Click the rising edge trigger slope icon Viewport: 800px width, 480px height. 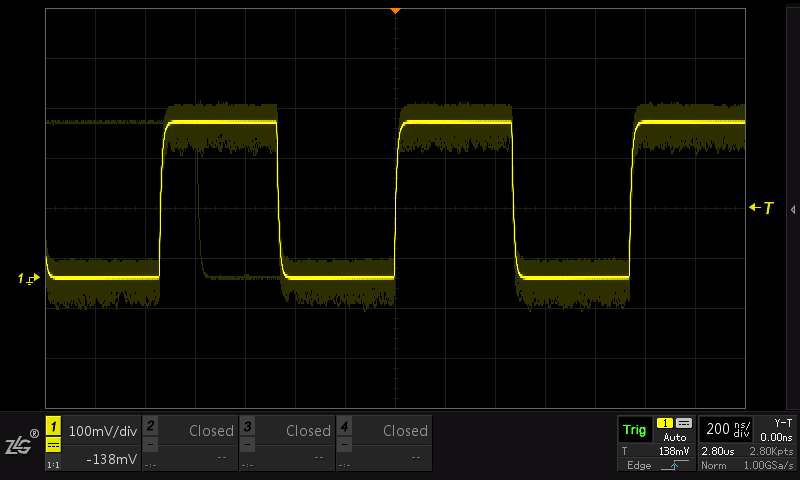coord(673,465)
